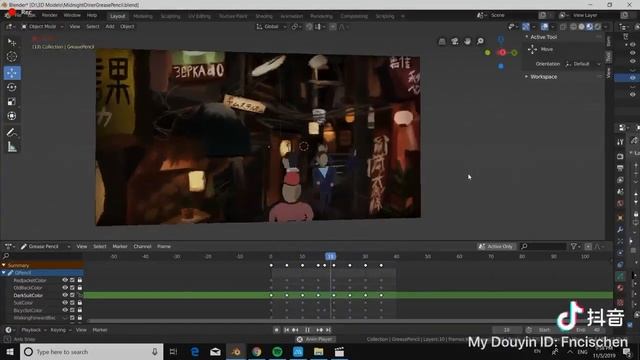The height and width of the screenshot is (360, 640).
Task: Switch to Animation workspace tab
Action: pyautogui.click(x=291, y=16)
